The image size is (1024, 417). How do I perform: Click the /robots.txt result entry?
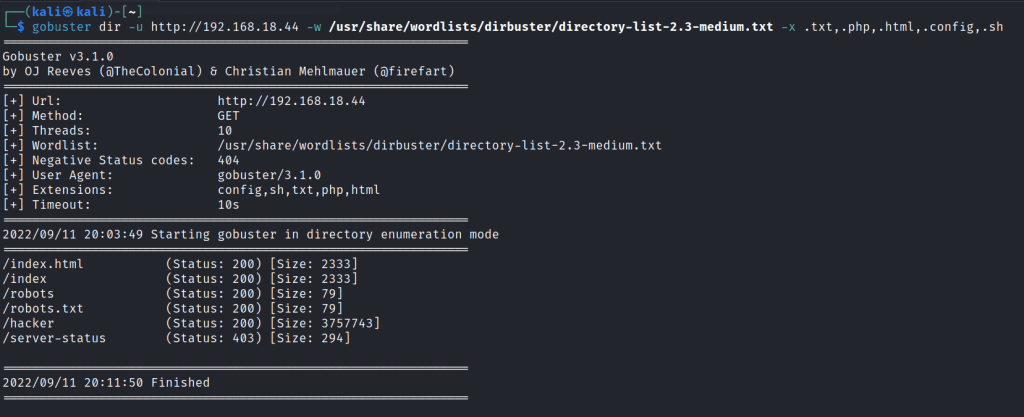tap(44, 308)
